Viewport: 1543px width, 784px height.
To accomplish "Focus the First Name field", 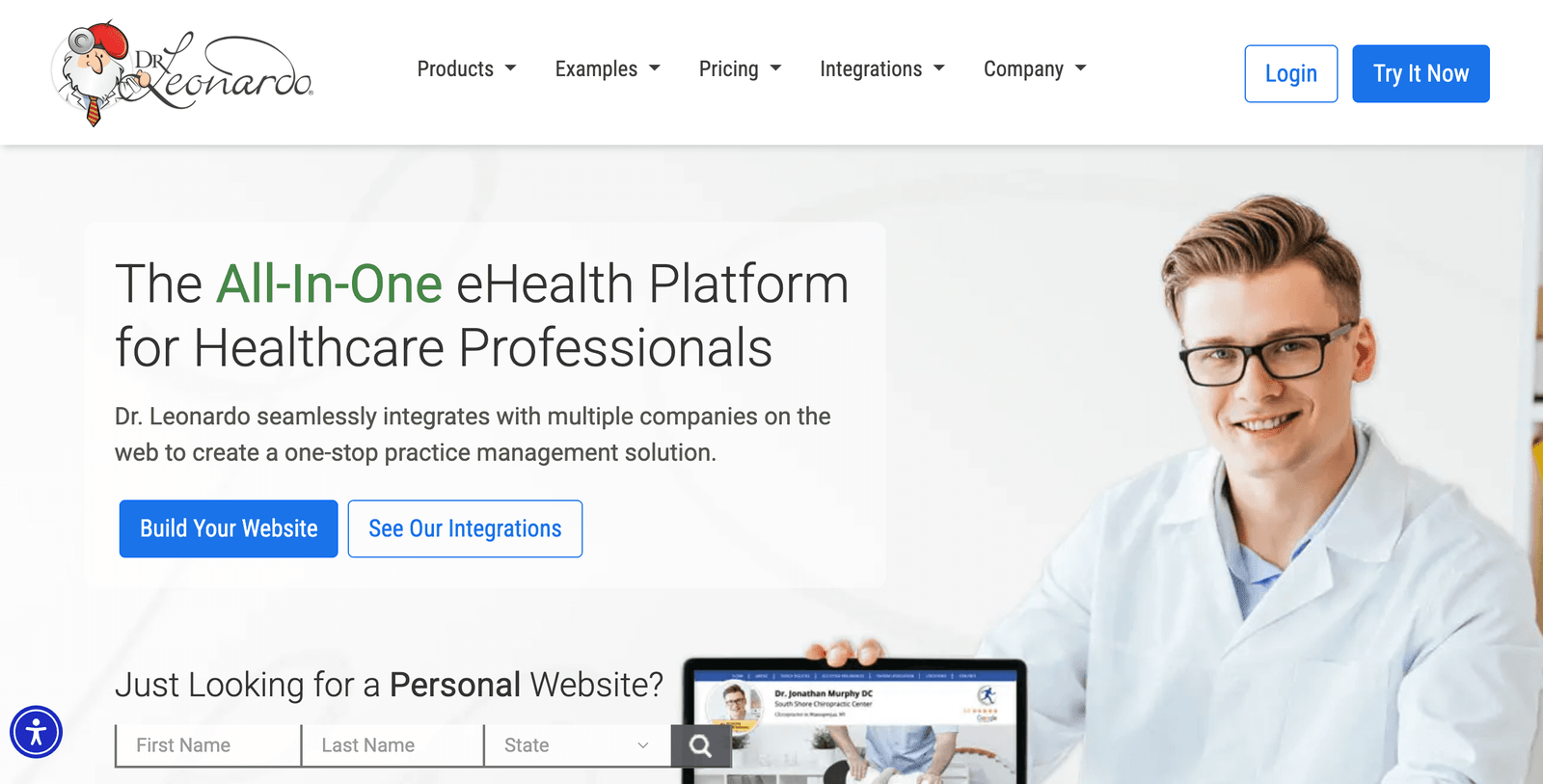I will [208, 745].
